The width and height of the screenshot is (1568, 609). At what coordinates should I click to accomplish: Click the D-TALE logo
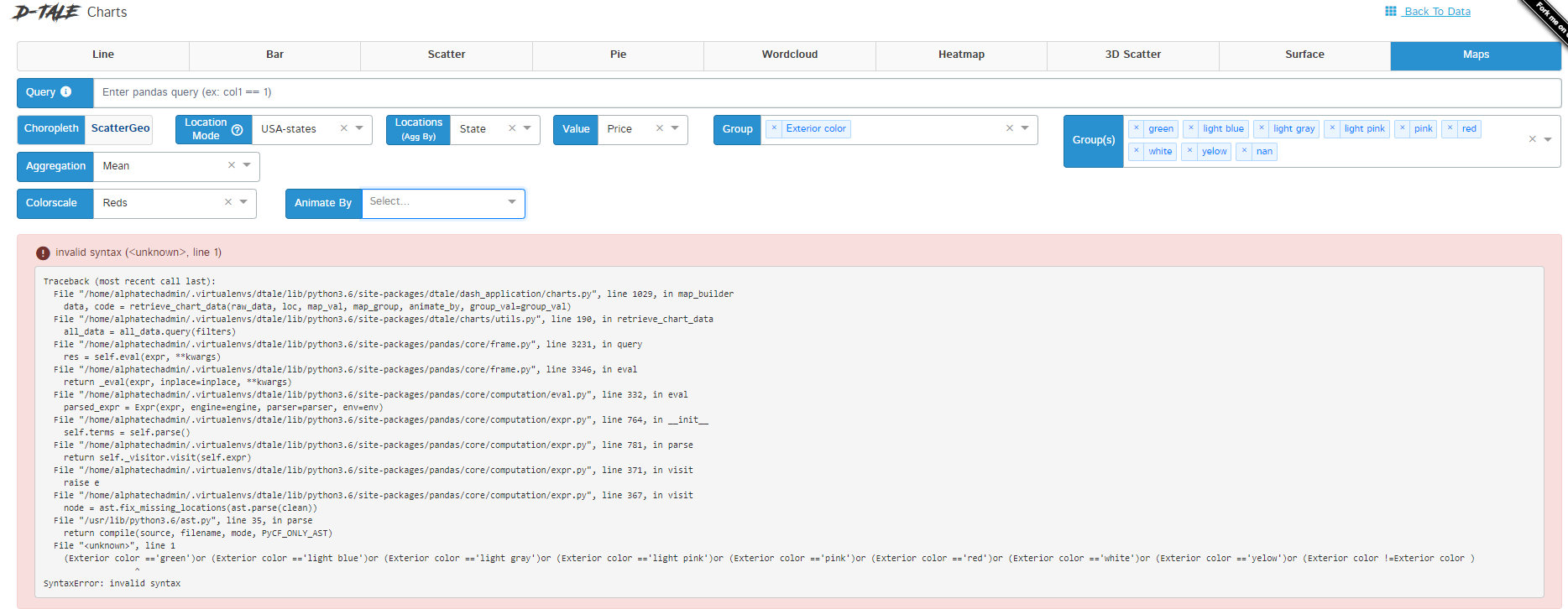46,12
